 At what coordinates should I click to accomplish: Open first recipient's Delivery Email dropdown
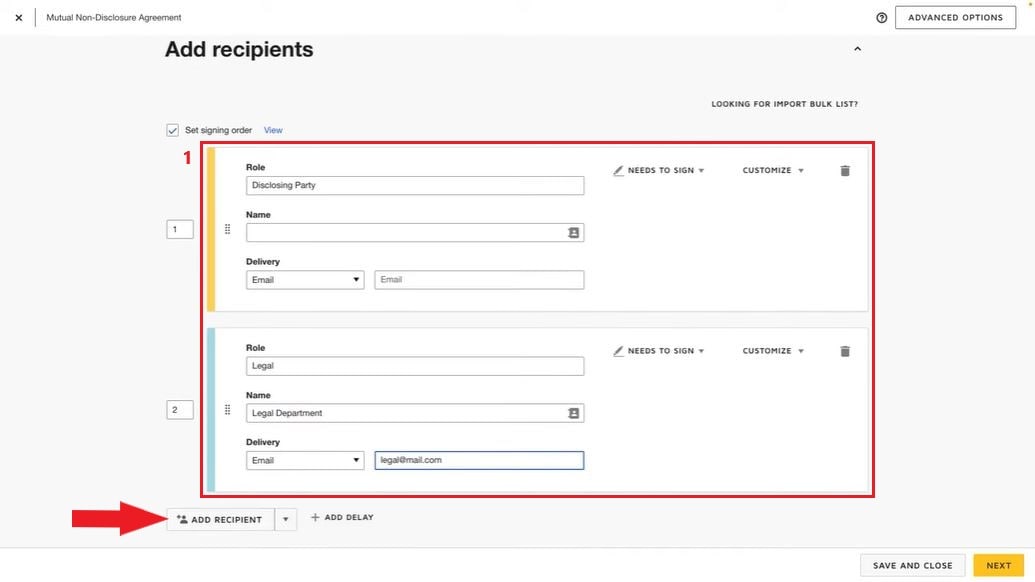[305, 280]
